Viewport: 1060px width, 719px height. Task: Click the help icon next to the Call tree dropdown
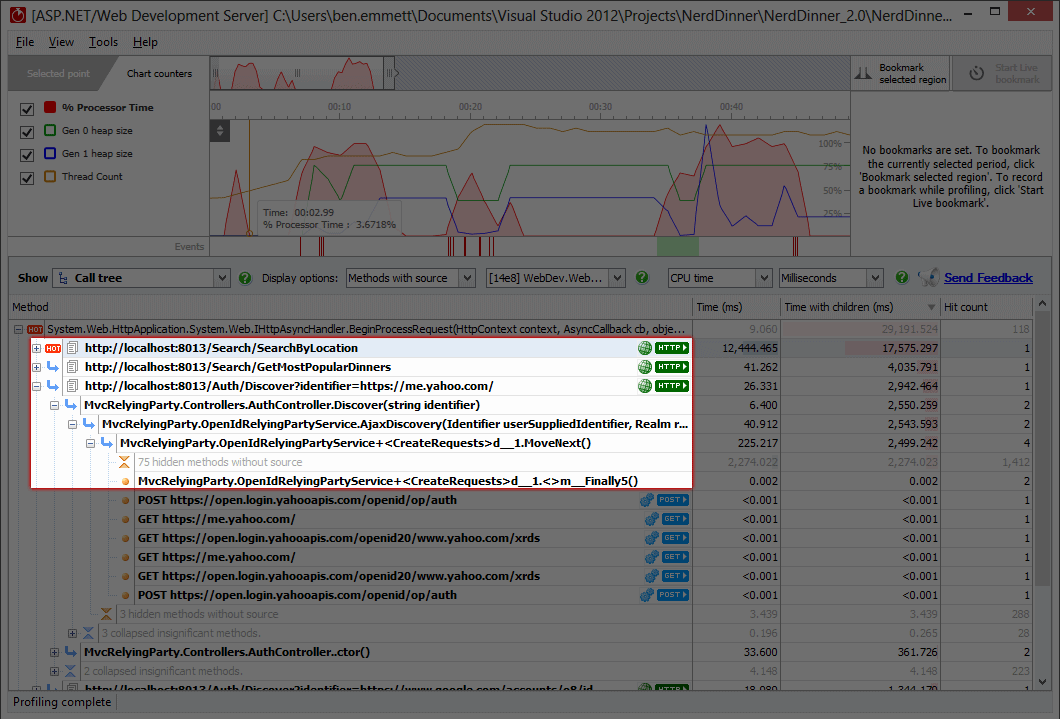246,278
